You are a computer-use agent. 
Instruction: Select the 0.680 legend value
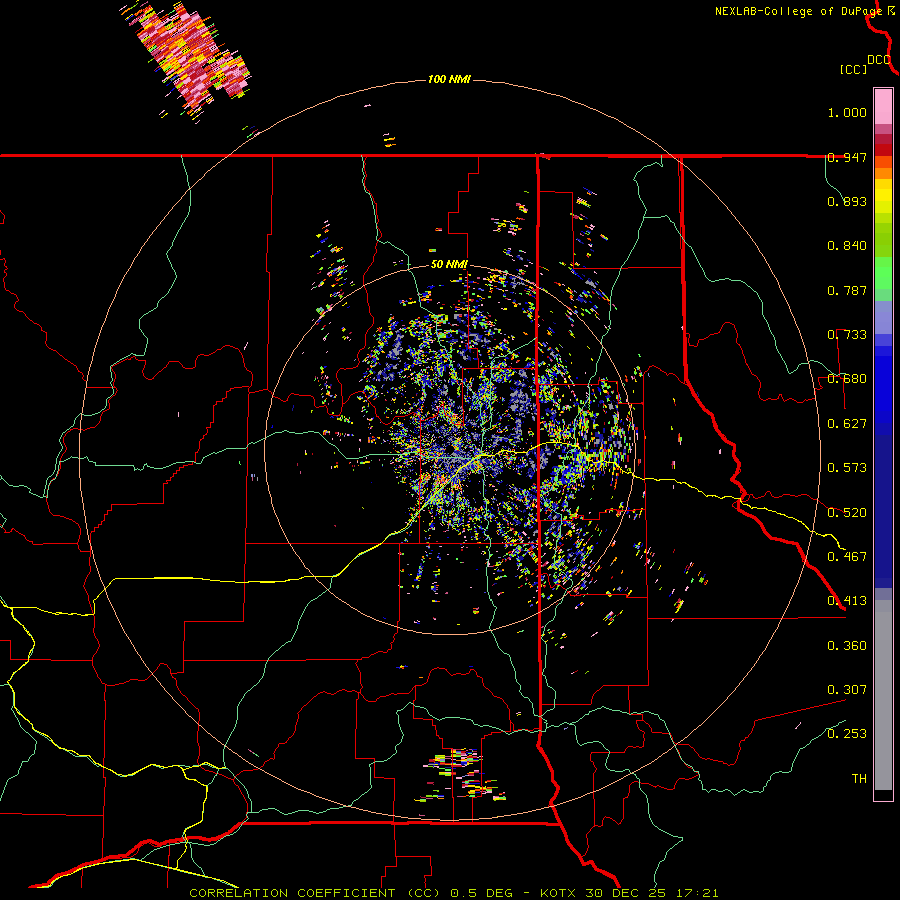pos(847,379)
